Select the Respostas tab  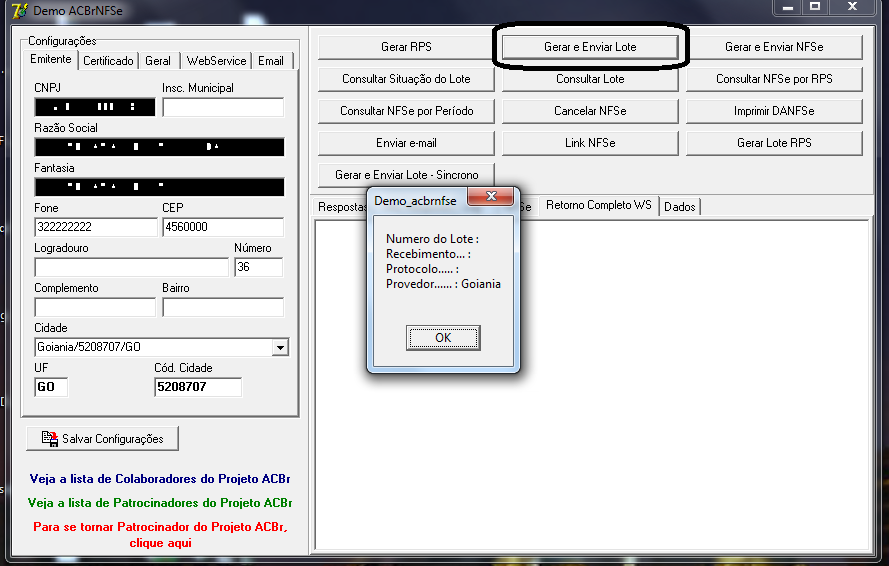pos(342,207)
